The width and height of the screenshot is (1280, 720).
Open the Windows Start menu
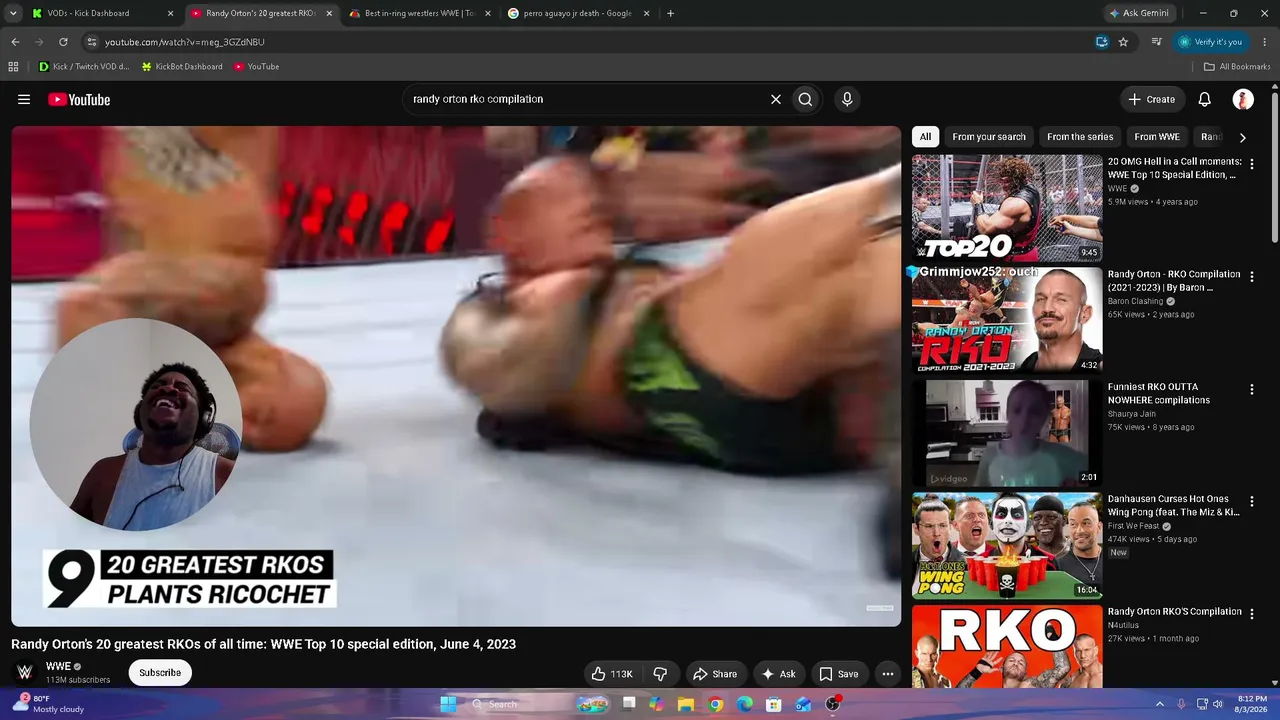click(448, 704)
